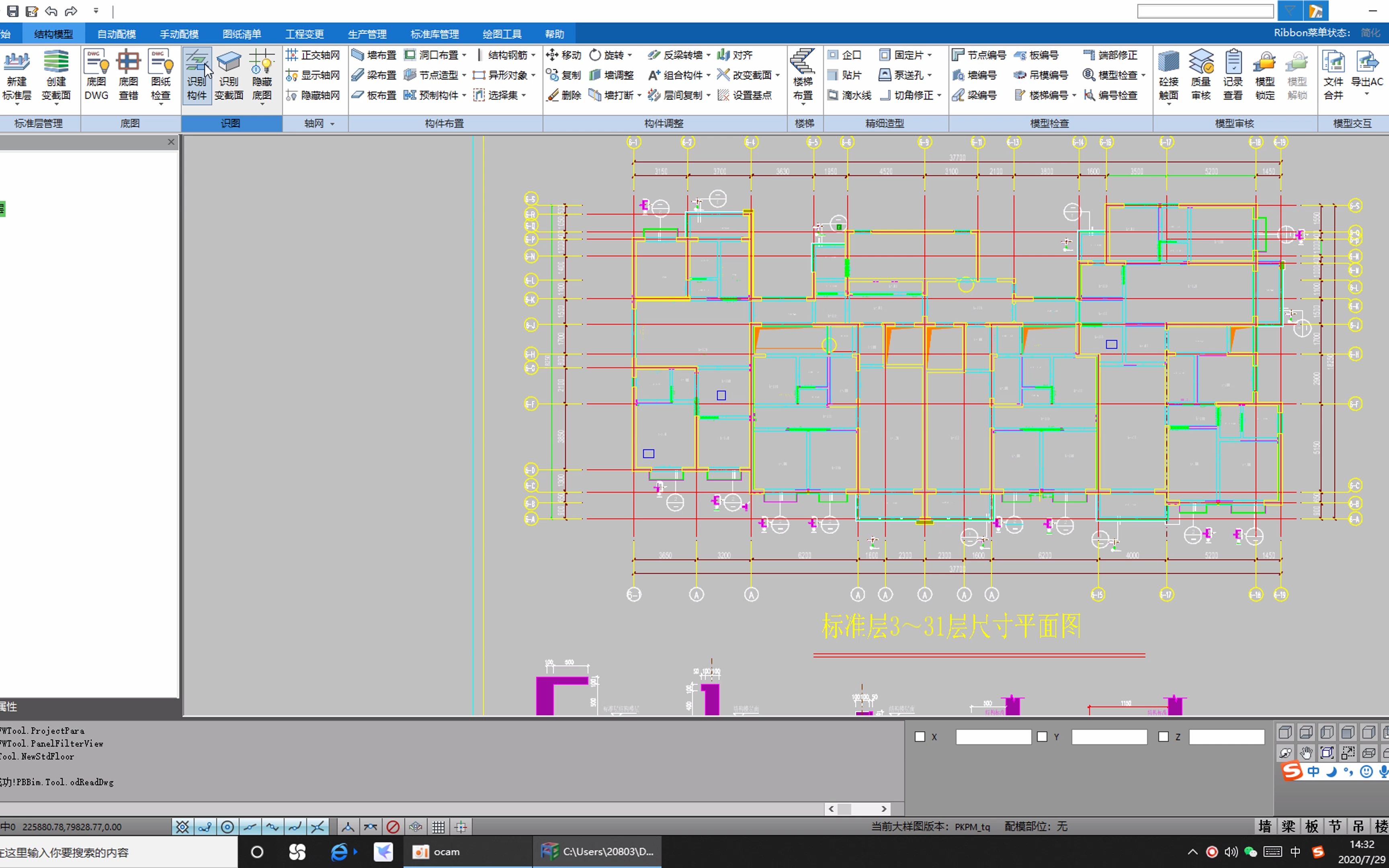
Task: Open the 生产管理 tab
Action: tap(367, 34)
